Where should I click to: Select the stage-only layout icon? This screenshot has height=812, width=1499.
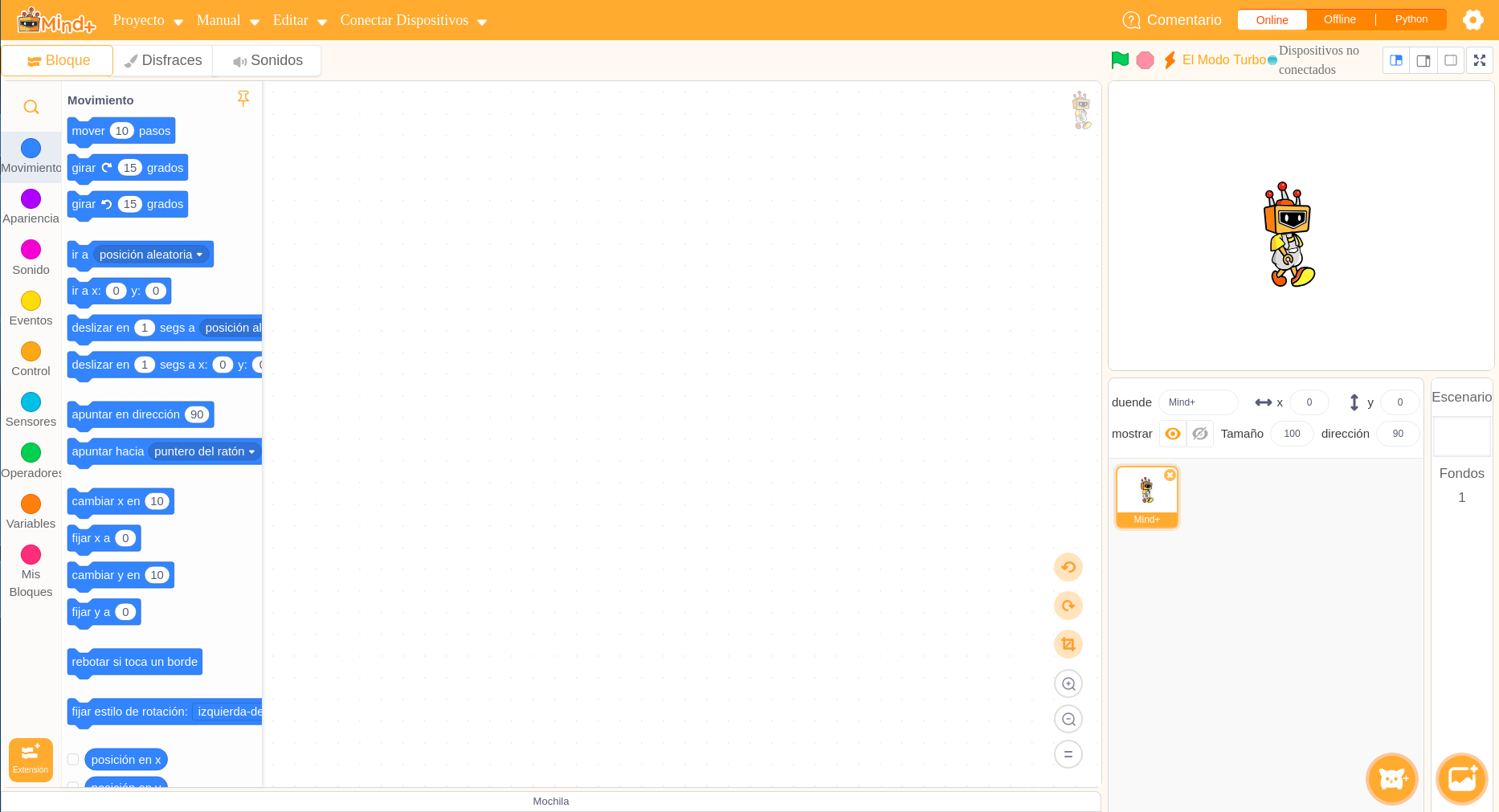[x=1451, y=60]
